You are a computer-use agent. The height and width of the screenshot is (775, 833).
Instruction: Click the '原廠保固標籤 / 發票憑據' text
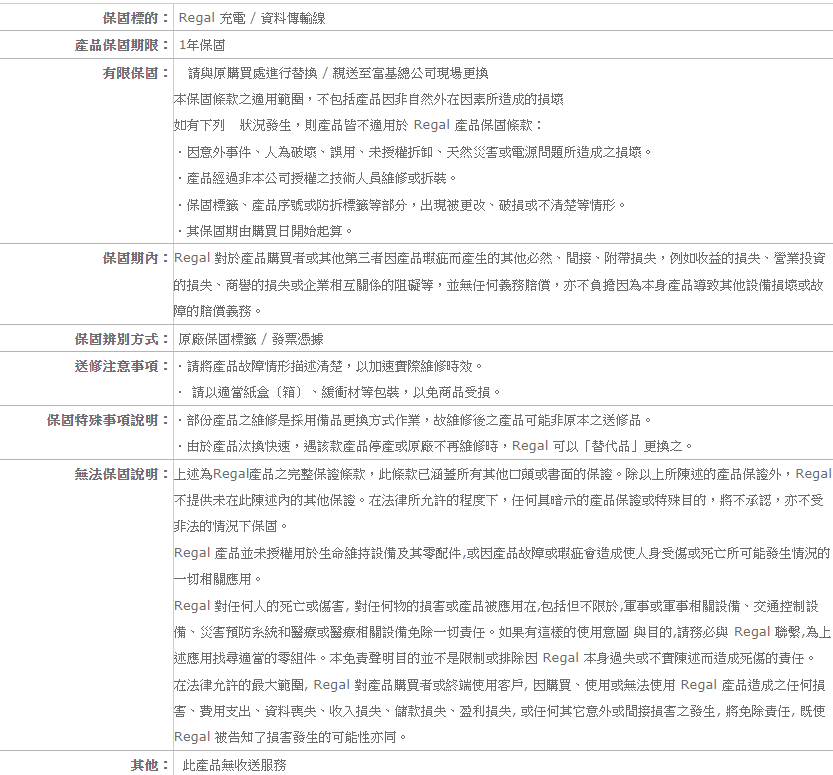[x=250, y=339]
